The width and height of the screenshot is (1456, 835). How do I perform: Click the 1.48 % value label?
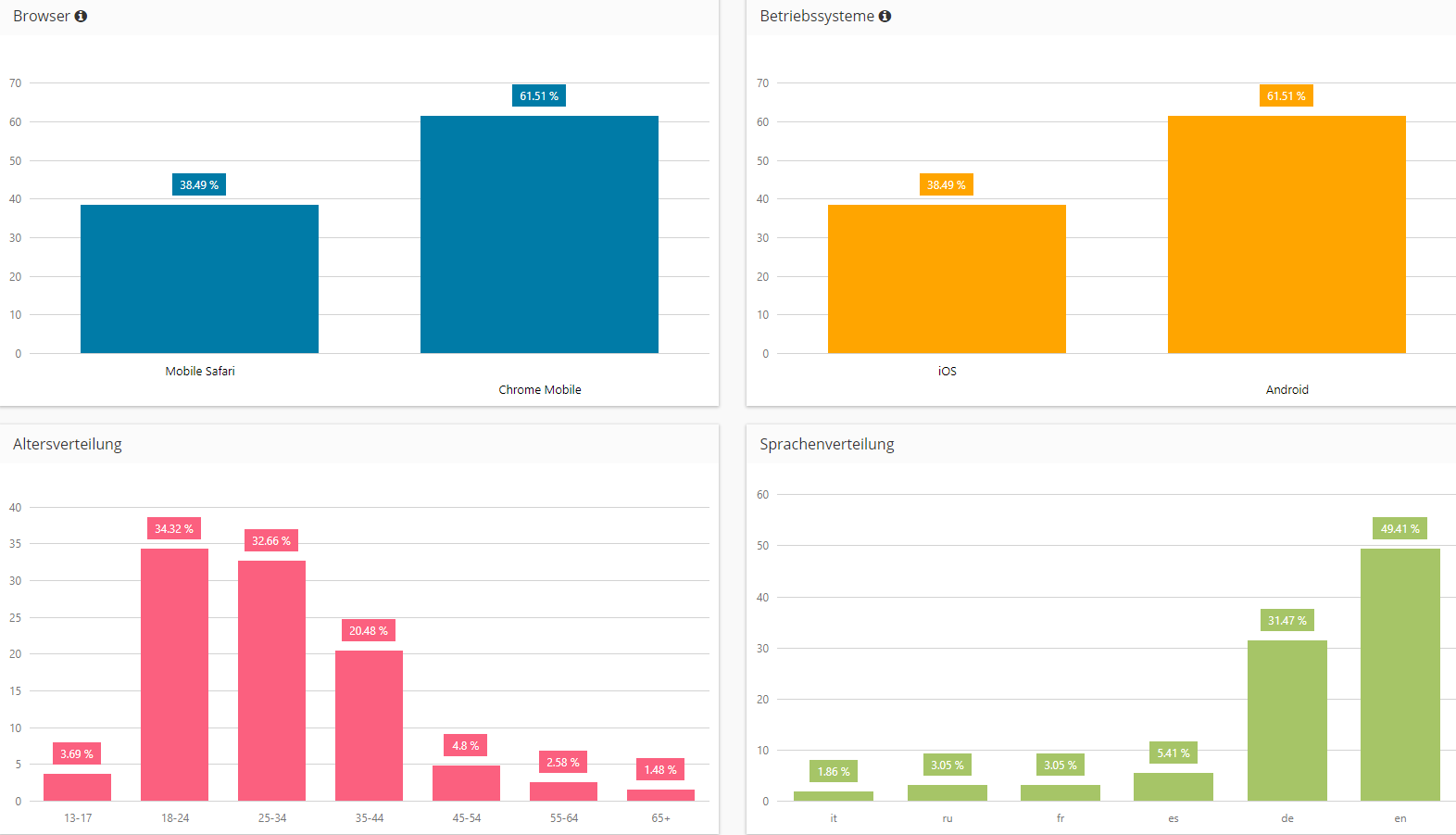660,769
